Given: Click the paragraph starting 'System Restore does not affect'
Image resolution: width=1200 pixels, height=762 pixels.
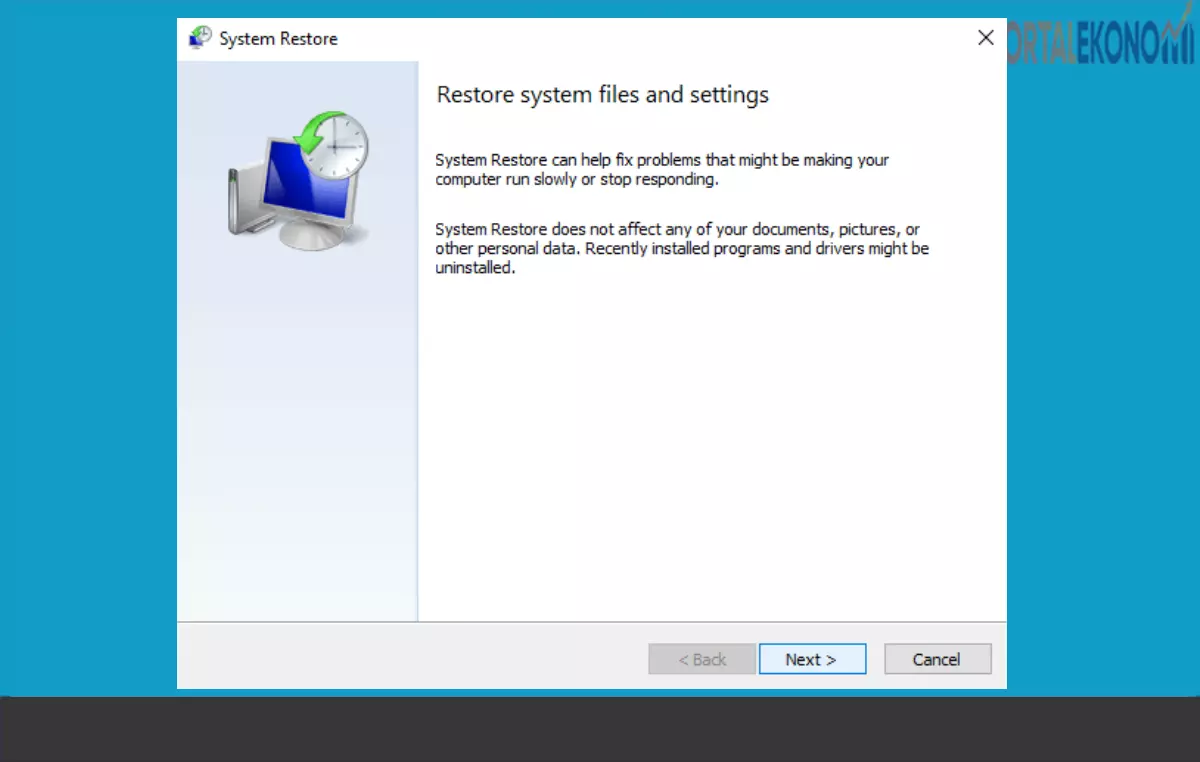Looking at the screenshot, I should pyautogui.click(x=682, y=249).
